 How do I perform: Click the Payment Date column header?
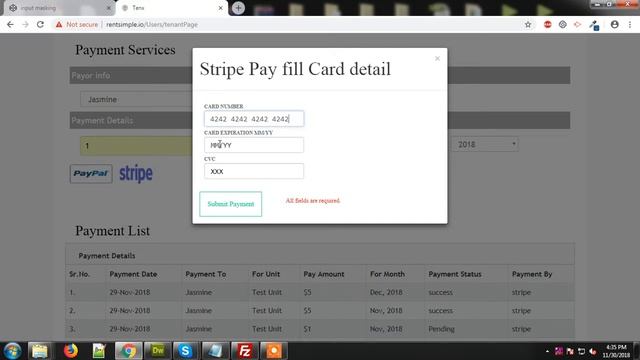pyautogui.click(x=133, y=274)
